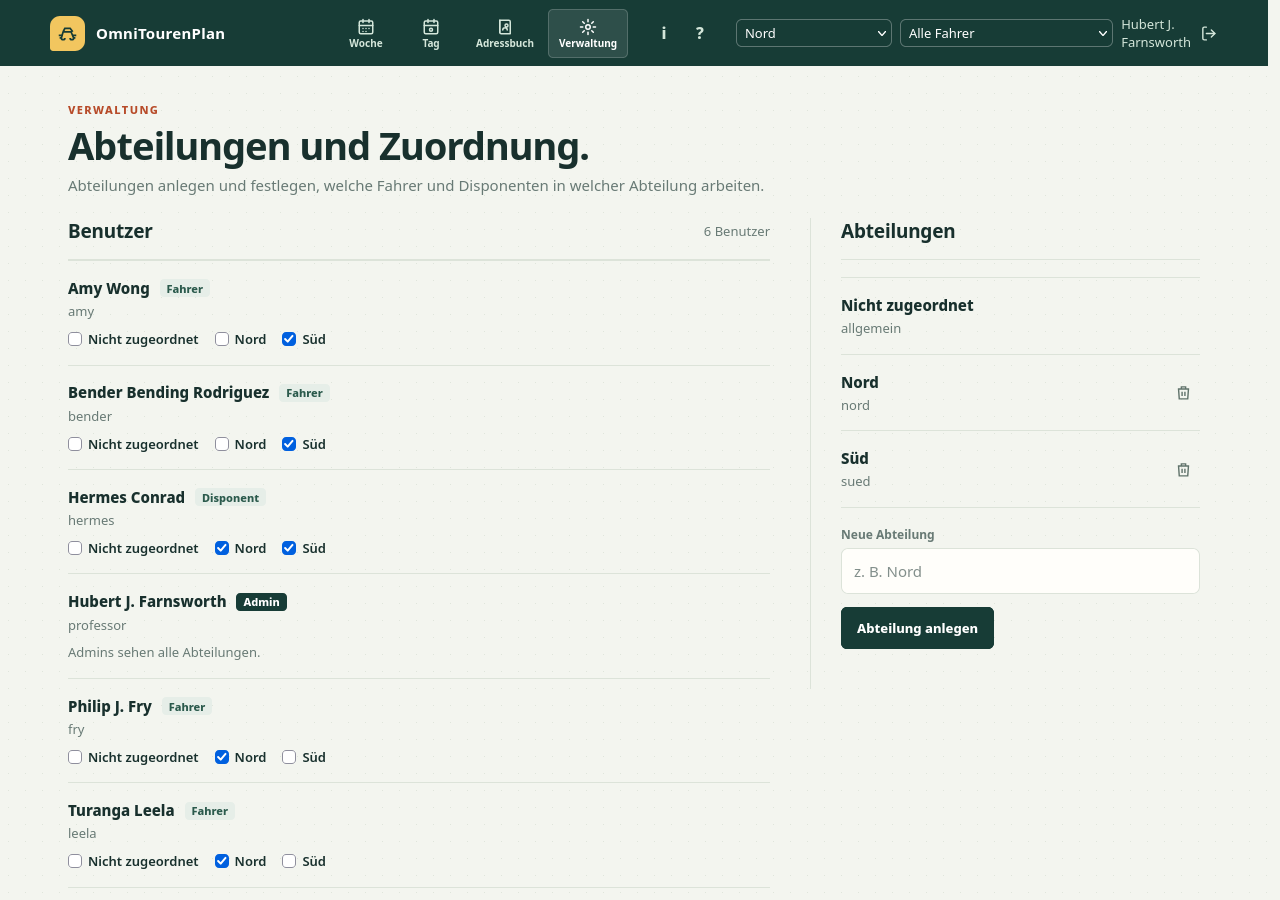This screenshot has height=900, width=1280.
Task: Uncheck Nord for Philip J. Fry
Action: pyautogui.click(x=222, y=757)
